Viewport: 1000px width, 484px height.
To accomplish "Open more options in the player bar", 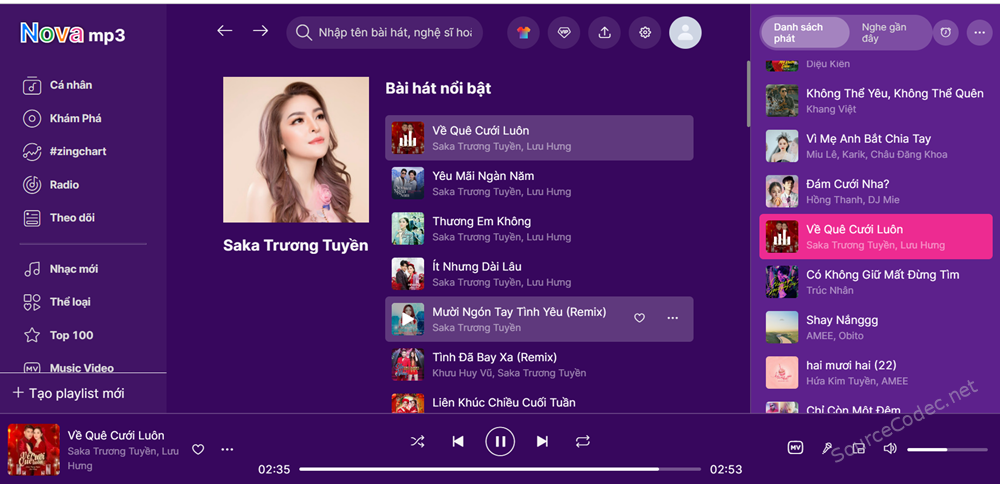I will [x=228, y=450].
